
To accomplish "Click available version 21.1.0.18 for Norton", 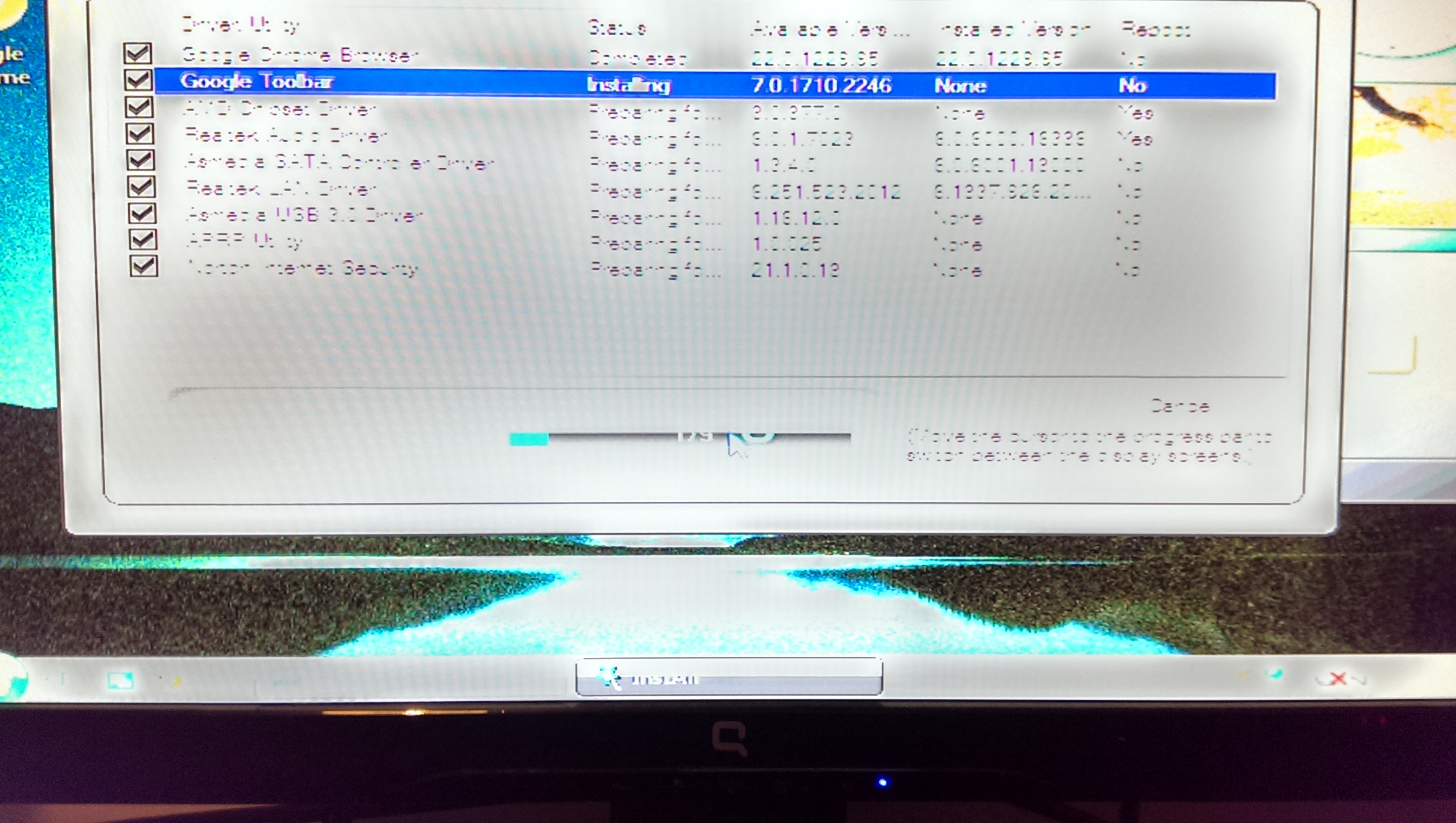I will point(796,271).
